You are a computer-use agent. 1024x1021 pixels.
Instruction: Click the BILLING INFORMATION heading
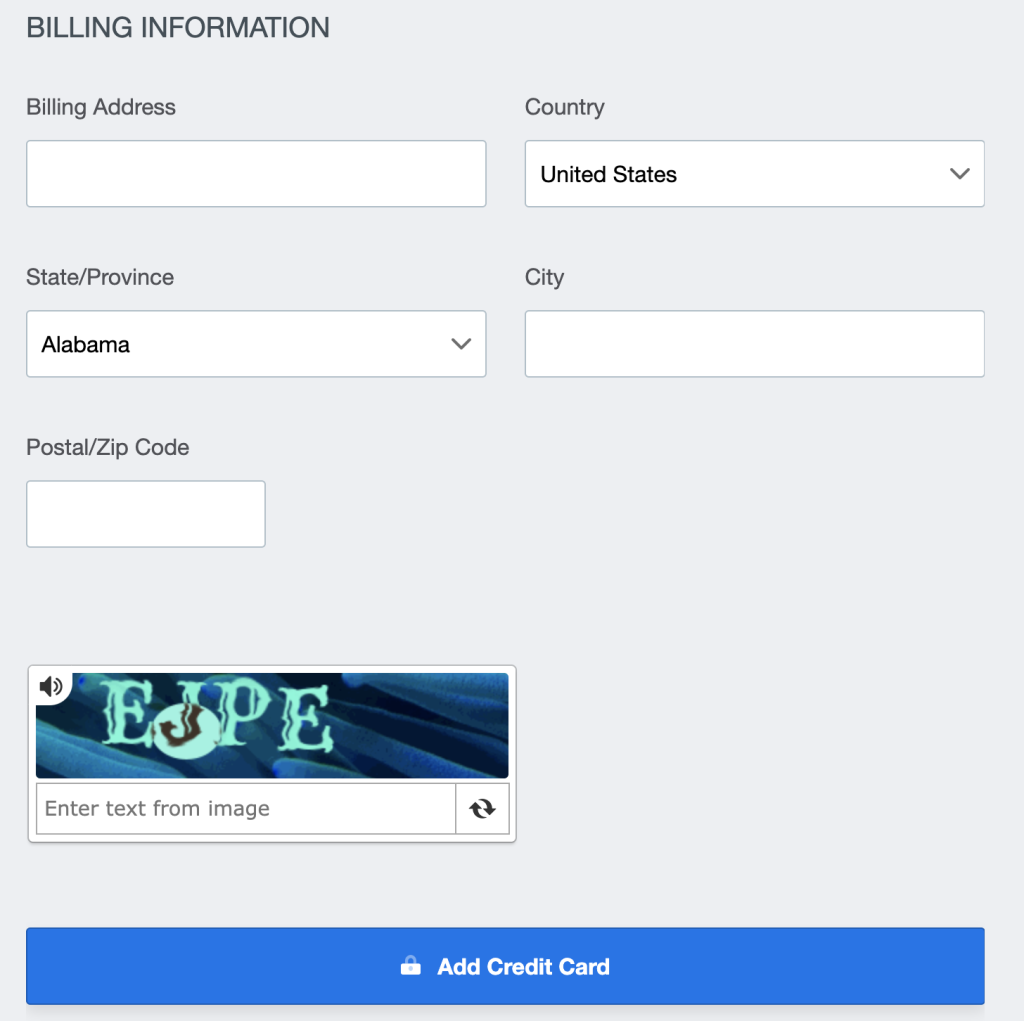[x=178, y=27]
